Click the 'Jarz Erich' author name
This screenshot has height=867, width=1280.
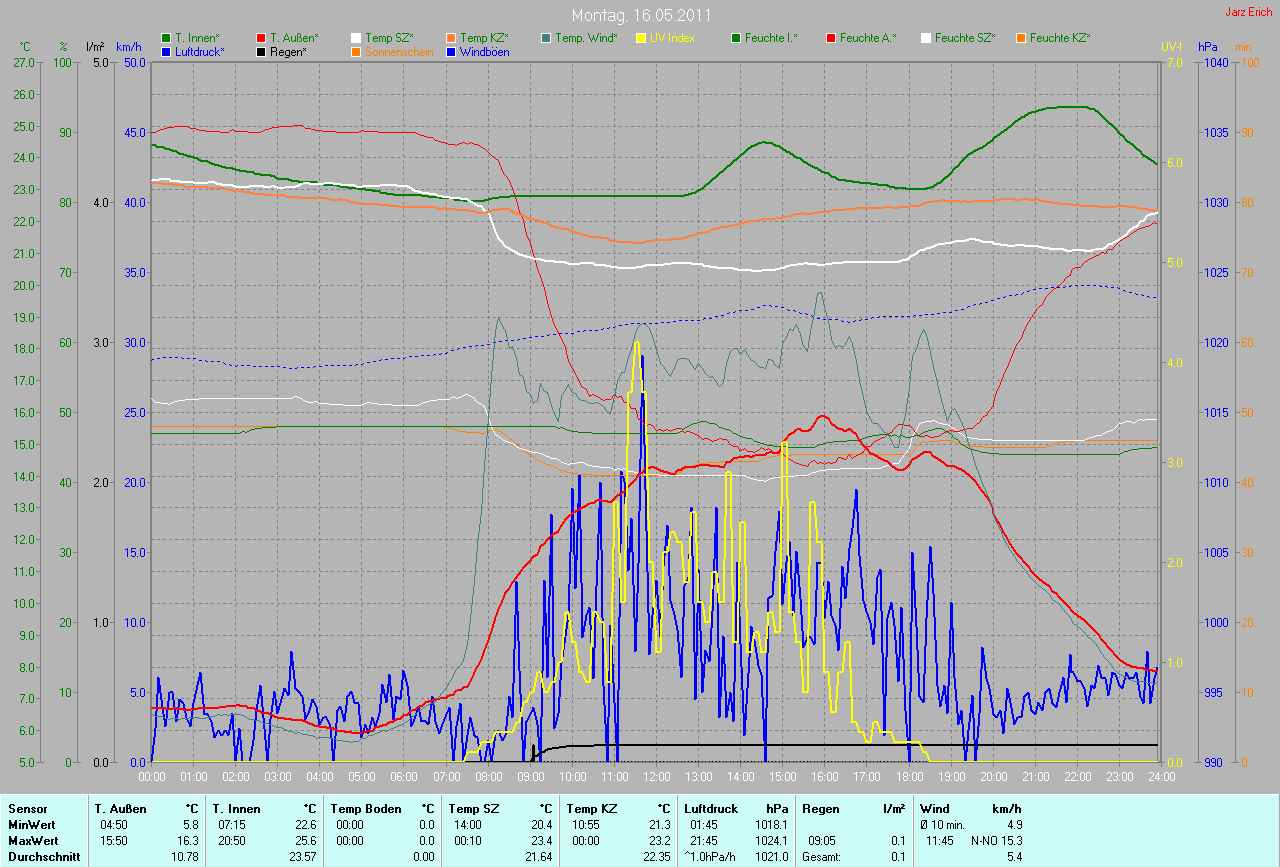[1250, 12]
